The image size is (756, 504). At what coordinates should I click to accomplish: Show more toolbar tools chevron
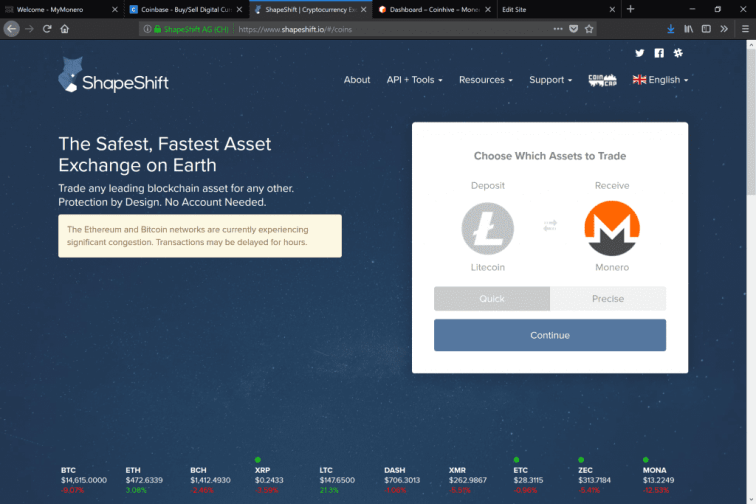click(724, 29)
